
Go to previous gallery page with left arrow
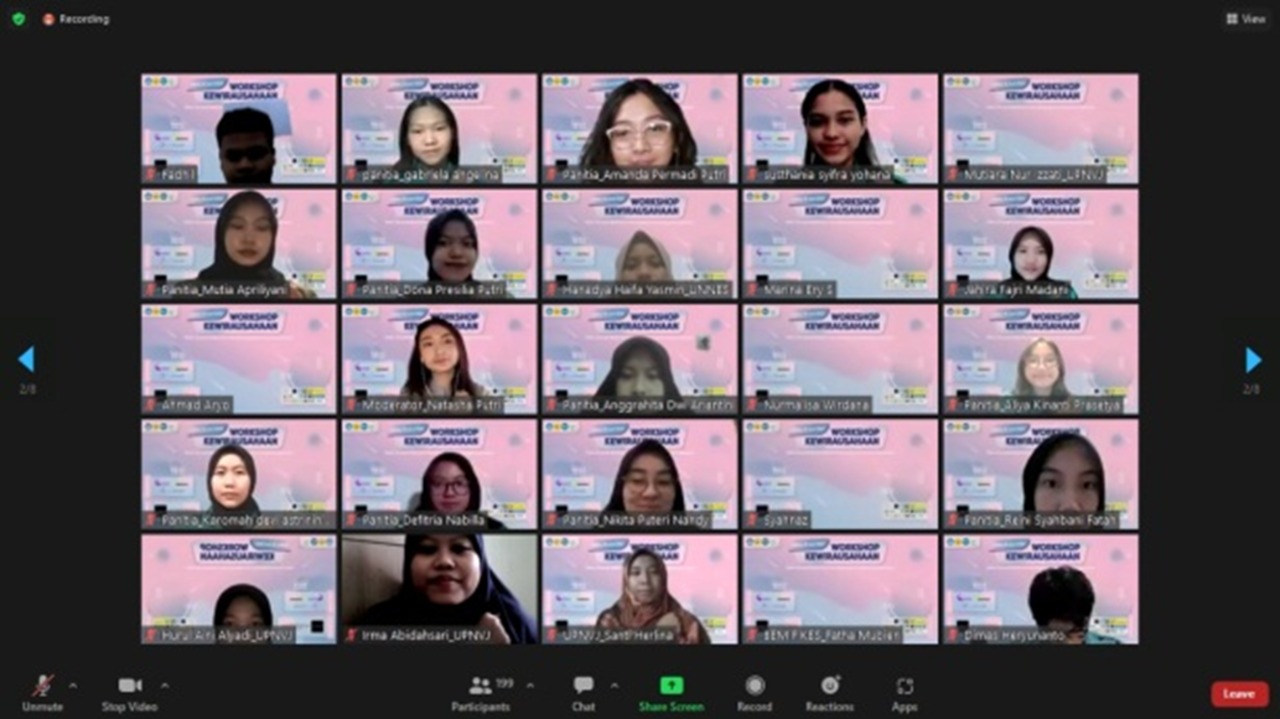click(27, 360)
